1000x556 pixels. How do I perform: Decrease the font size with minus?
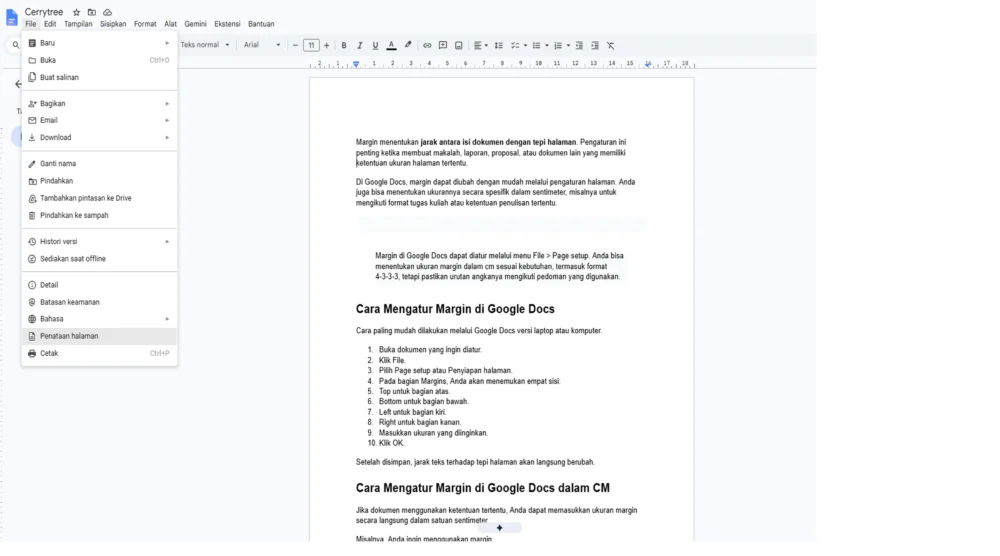(295, 45)
